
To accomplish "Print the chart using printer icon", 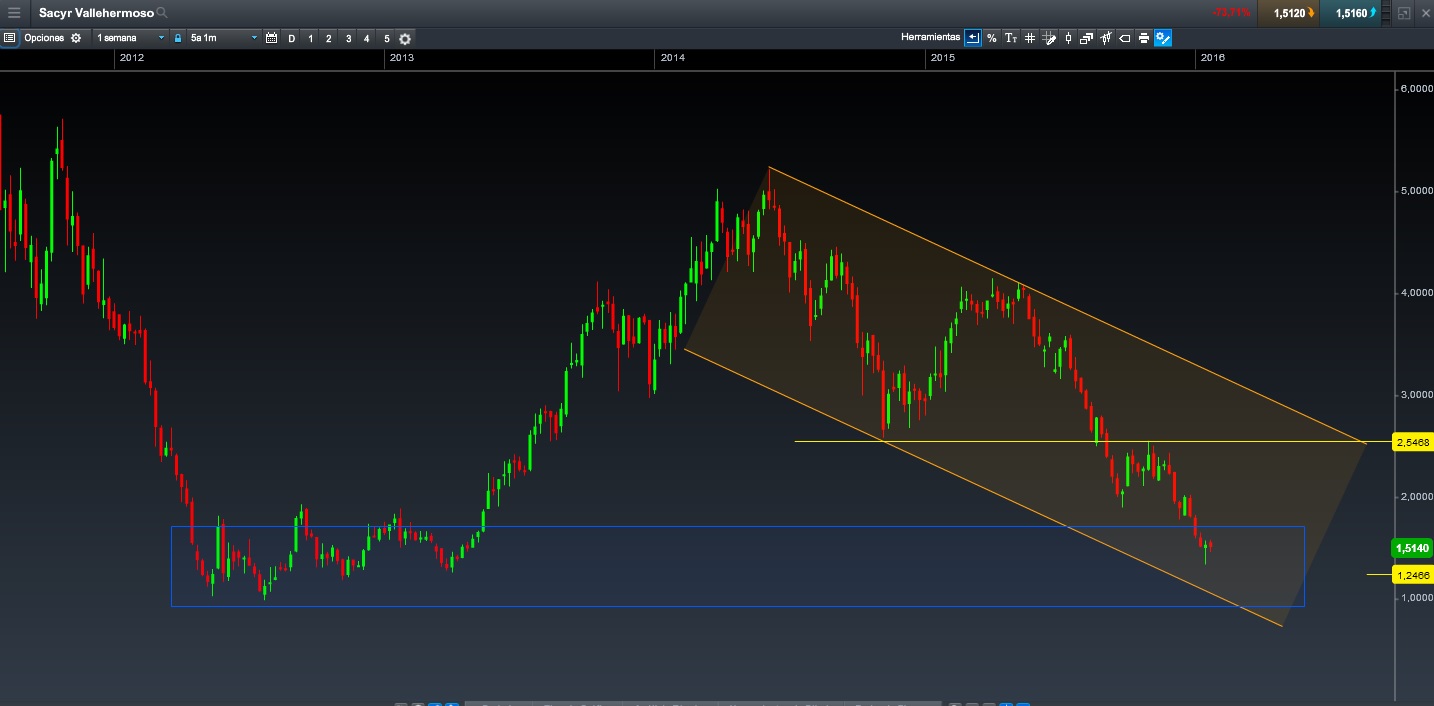I will click(x=1144, y=38).
